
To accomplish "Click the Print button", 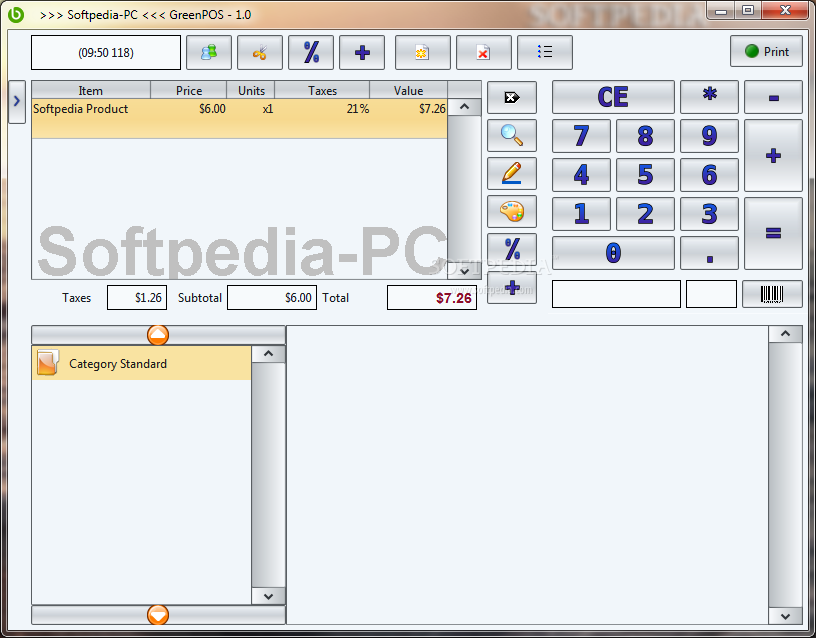I will click(766, 51).
